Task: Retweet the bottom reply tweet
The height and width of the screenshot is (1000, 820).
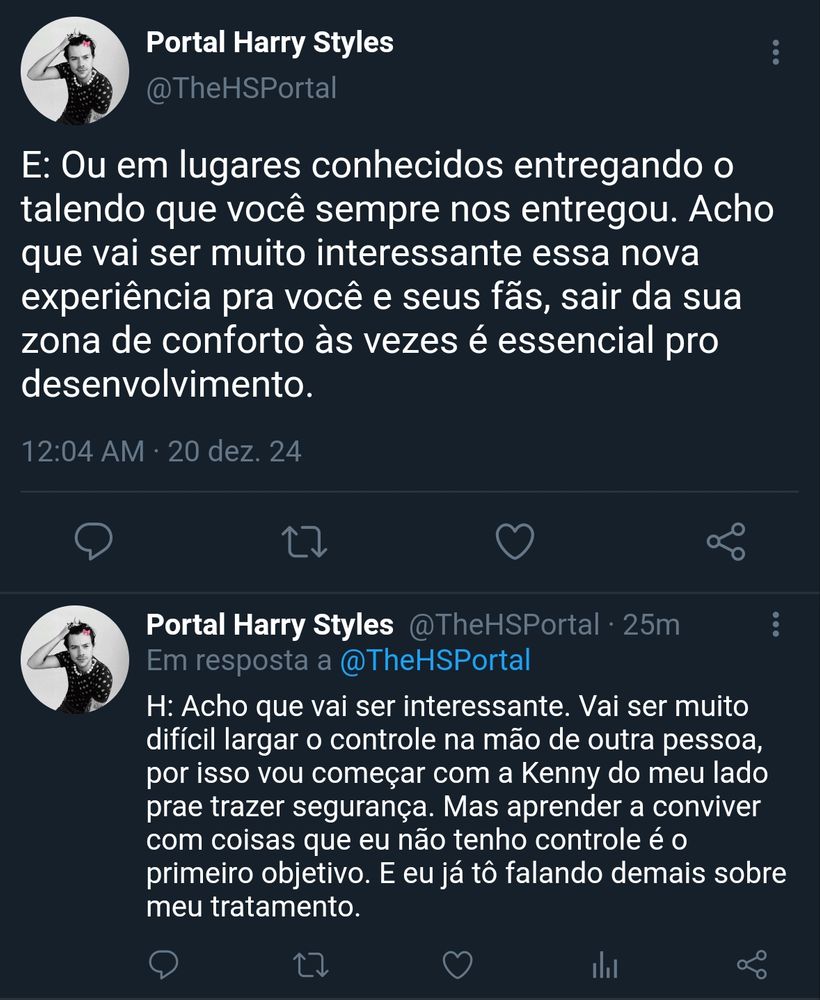Action: point(309,964)
